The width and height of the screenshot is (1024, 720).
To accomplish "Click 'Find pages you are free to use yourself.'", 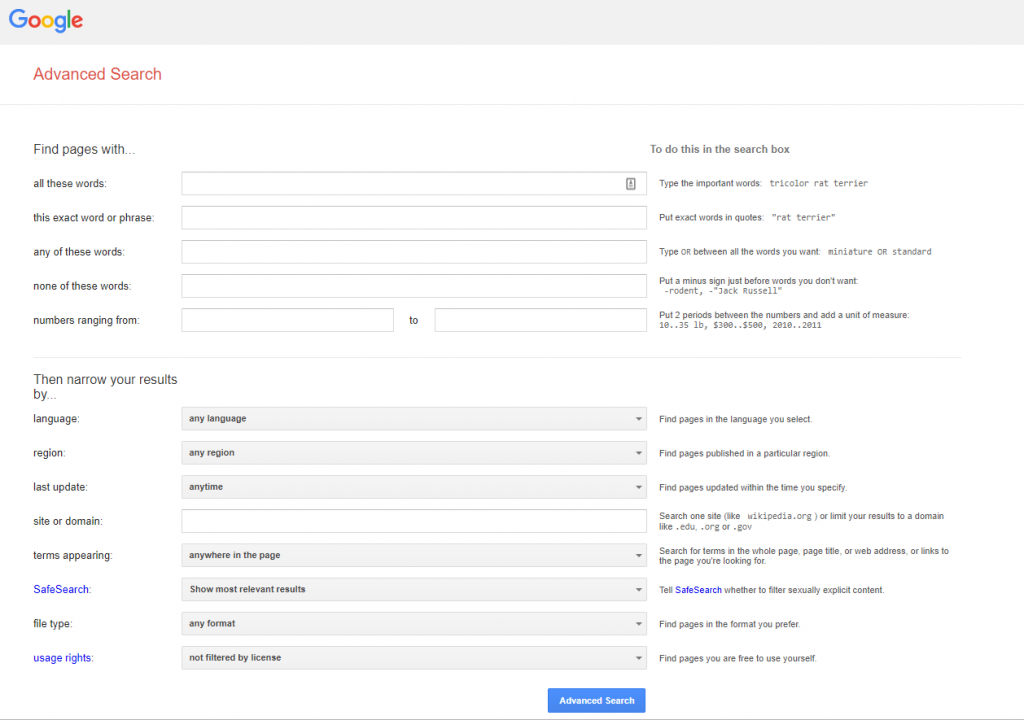I will click(x=738, y=659).
